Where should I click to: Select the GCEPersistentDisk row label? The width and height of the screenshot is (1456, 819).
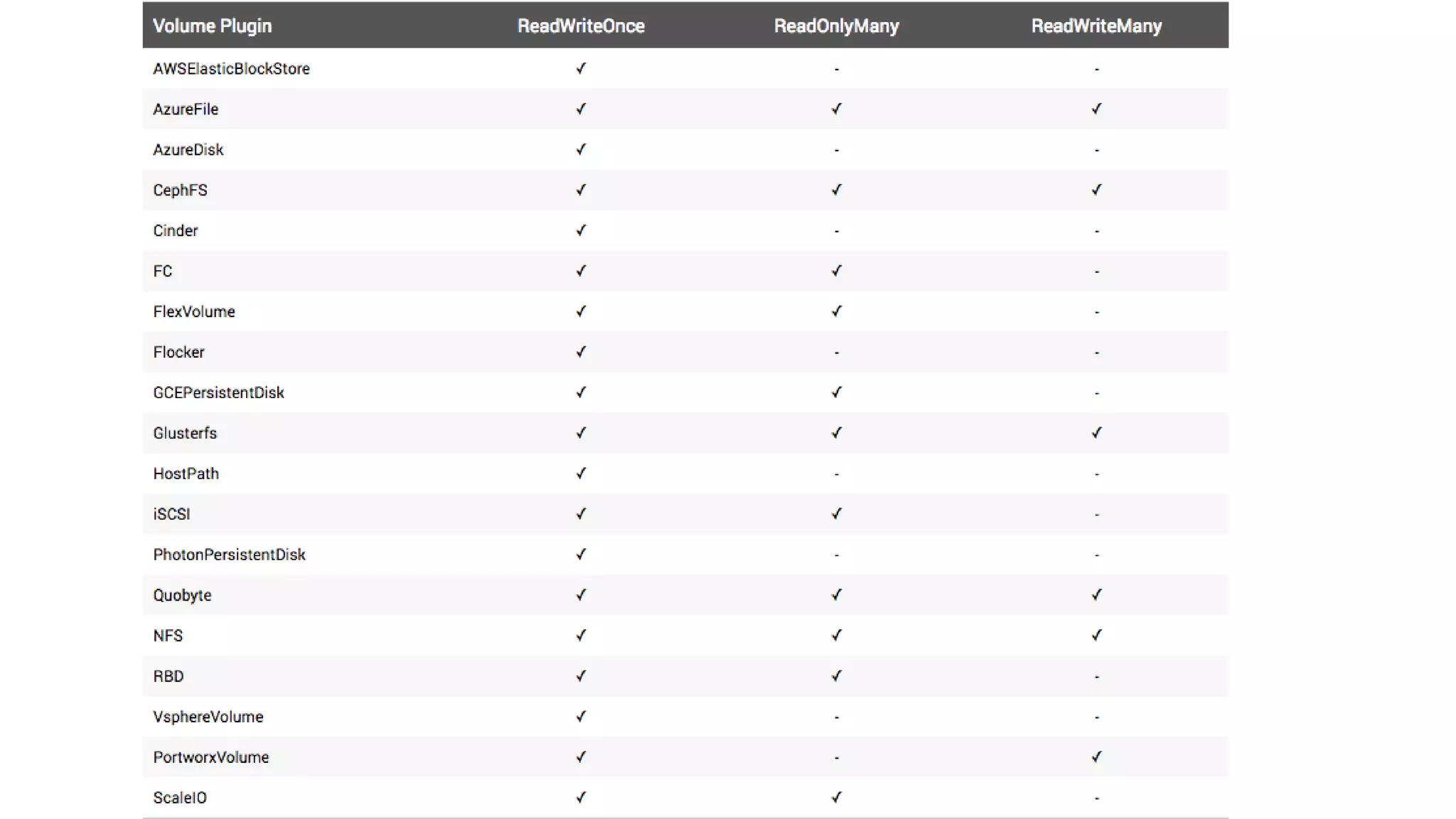(x=218, y=393)
